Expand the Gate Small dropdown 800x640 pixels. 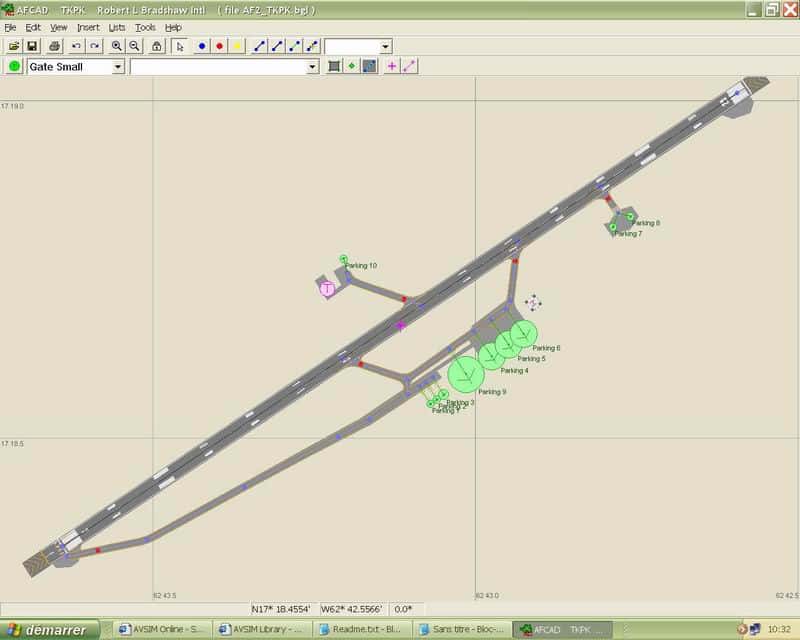pos(118,67)
